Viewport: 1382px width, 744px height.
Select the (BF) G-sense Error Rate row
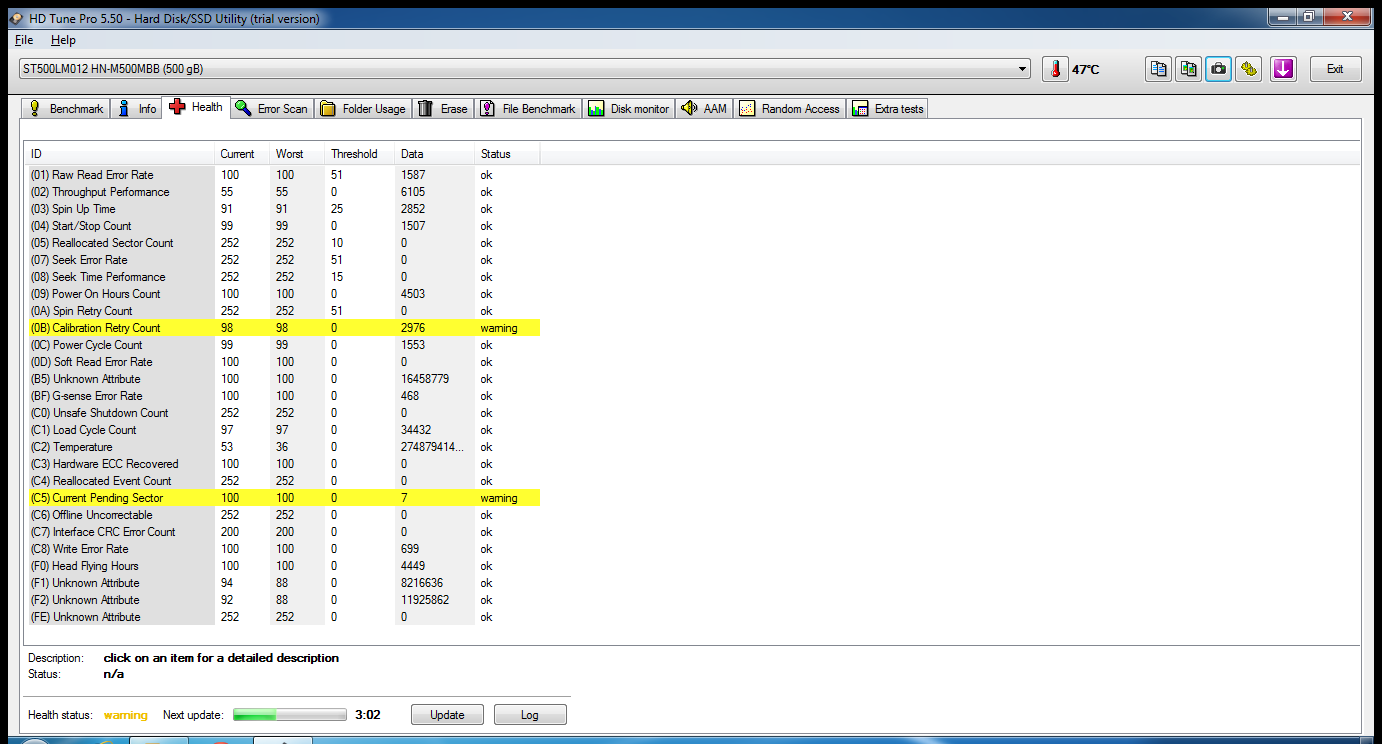click(283, 396)
